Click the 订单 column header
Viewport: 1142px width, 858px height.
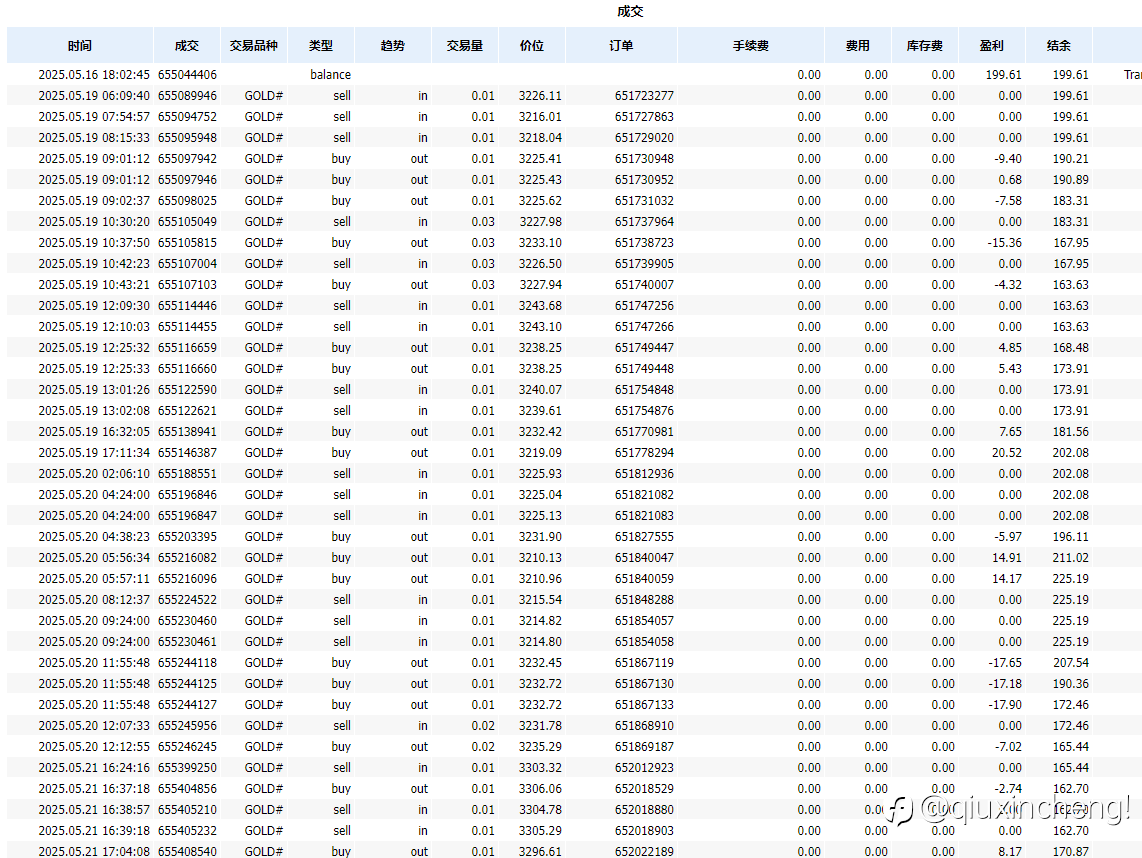[621, 45]
